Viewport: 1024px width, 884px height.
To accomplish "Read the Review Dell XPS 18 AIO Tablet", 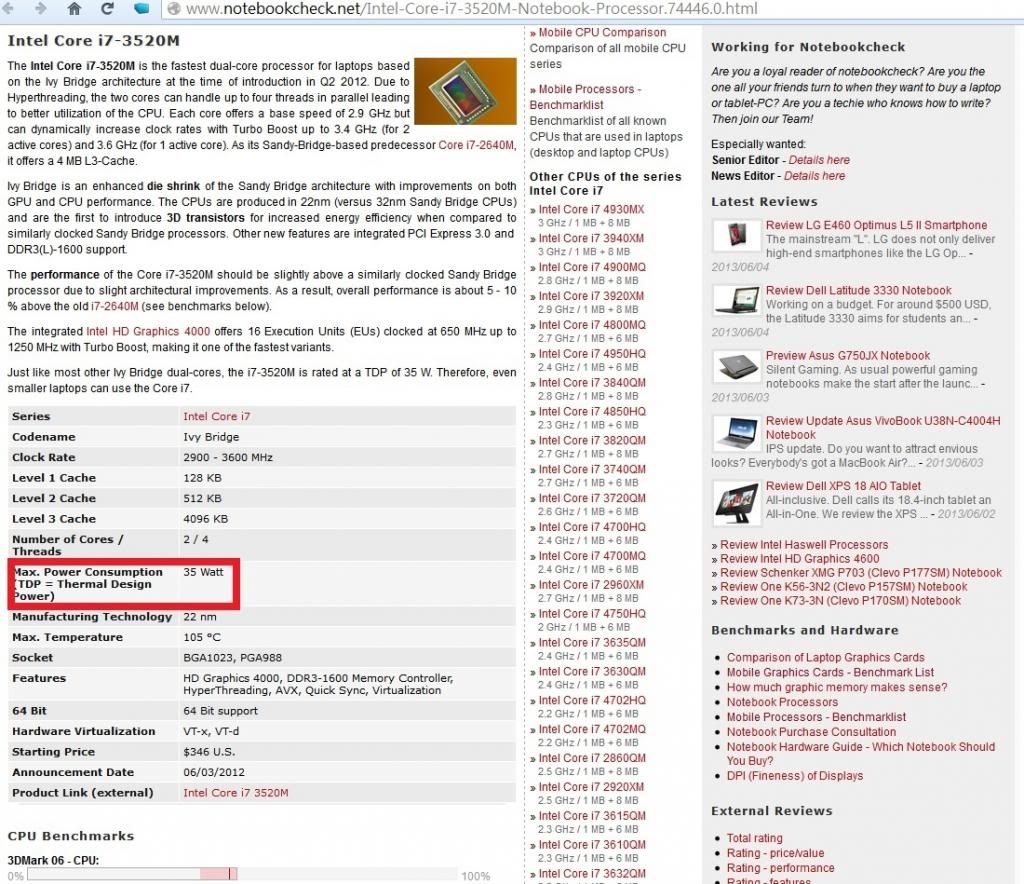I will tap(843, 486).
